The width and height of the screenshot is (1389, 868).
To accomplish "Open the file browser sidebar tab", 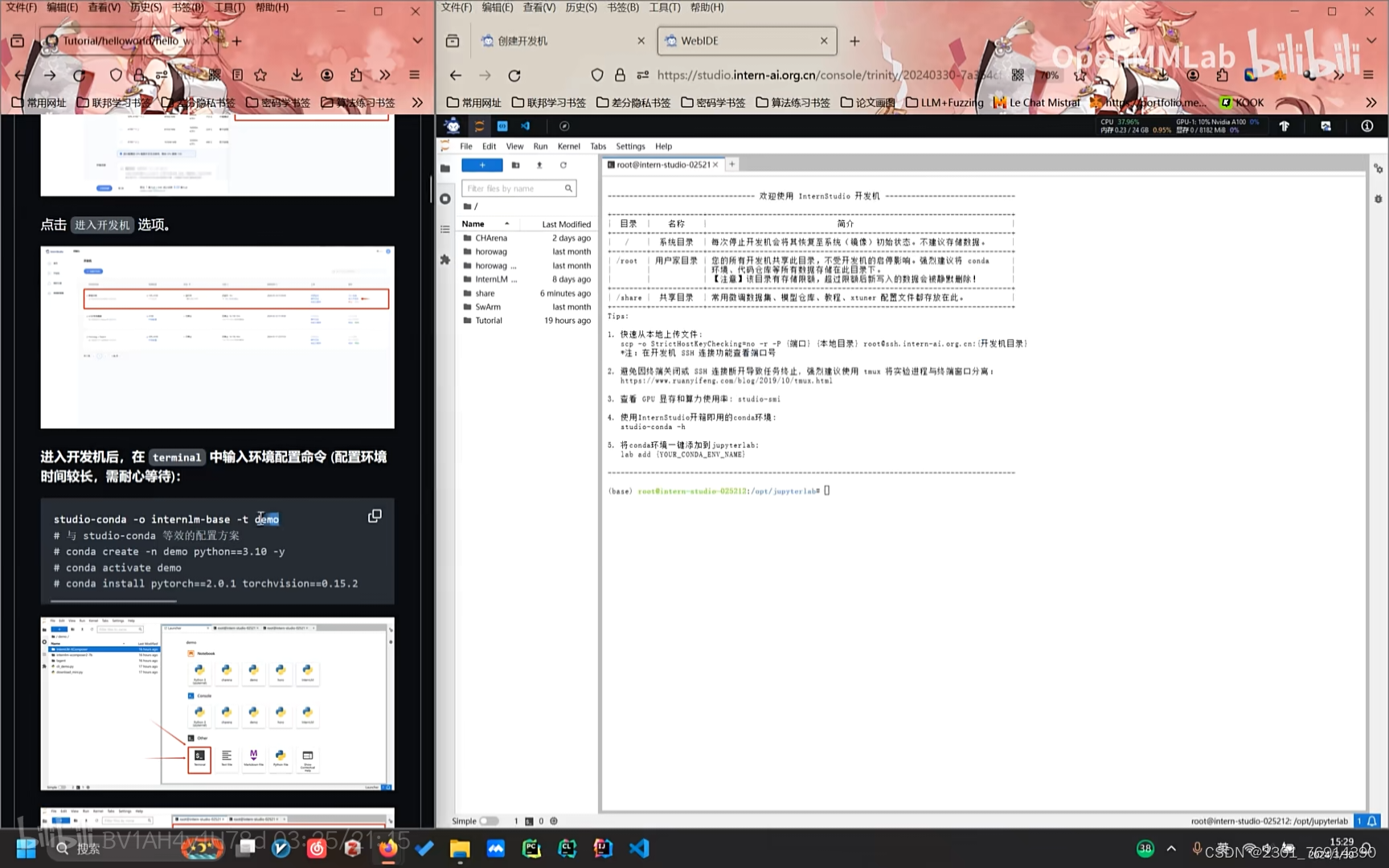I will (445, 168).
